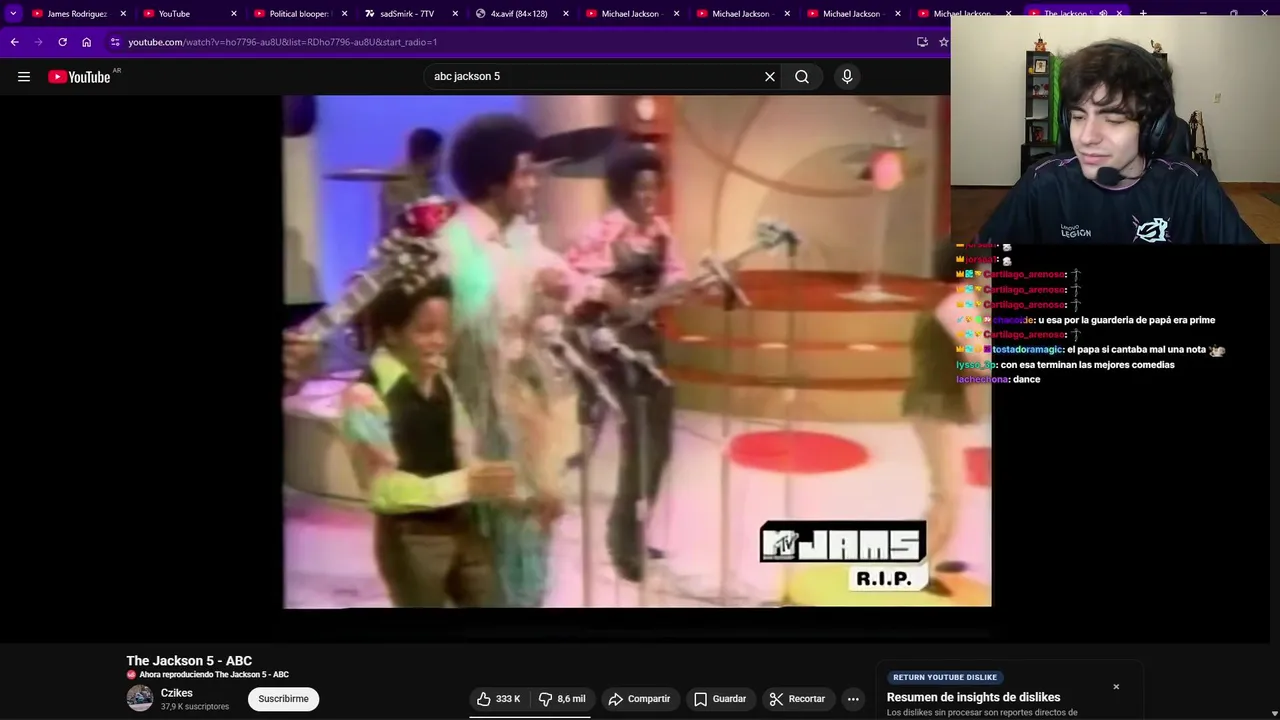View site information for youtube.com
Image resolution: width=1280 pixels, height=720 pixels.
pyautogui.click(x=115, y=42)
